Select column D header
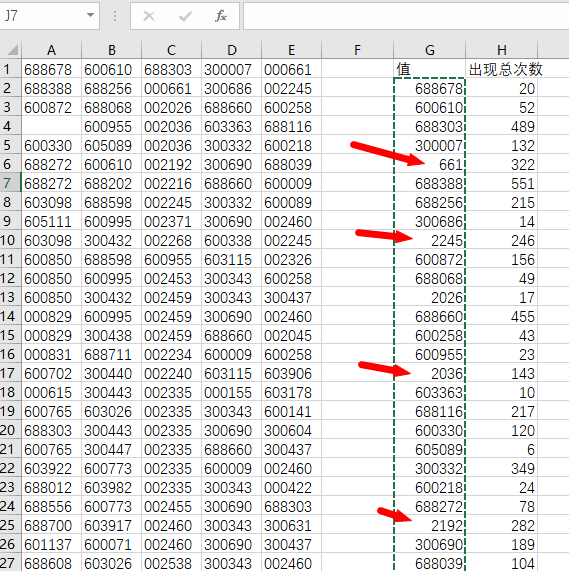The height and width of the screenshot is (571, 569). click(232, 50)
